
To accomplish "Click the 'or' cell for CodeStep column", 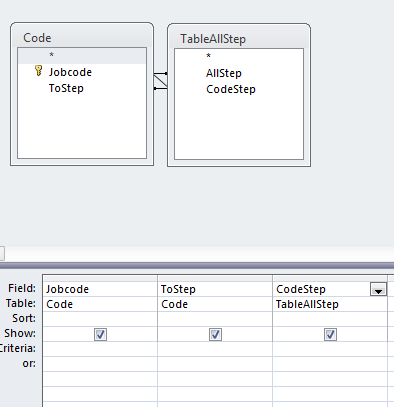I will (x=330, y=364).
